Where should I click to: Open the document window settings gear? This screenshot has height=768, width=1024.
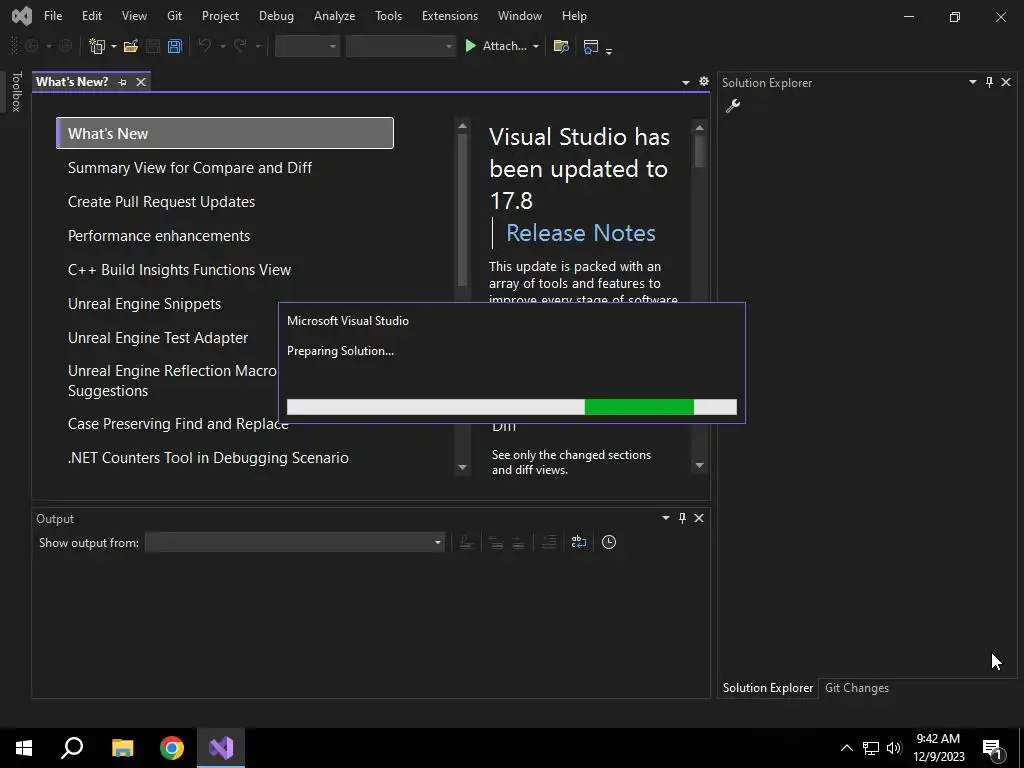[x=703, y=82]
